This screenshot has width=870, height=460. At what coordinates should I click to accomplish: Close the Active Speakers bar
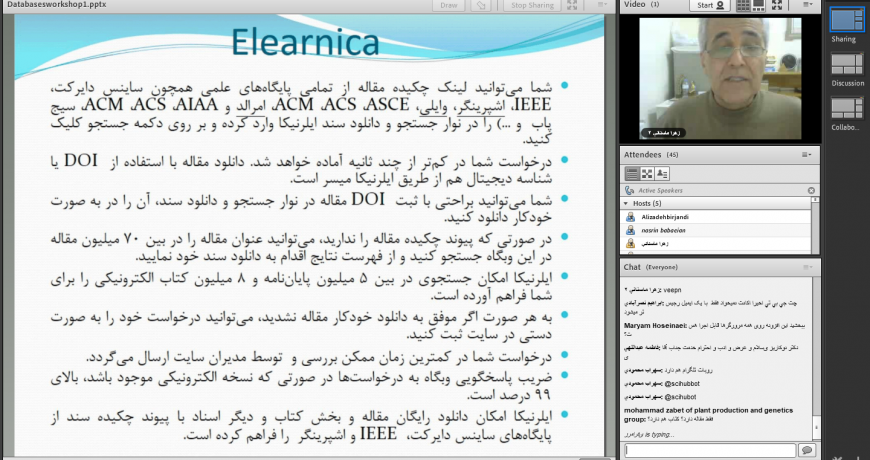(x=811, y=190)
